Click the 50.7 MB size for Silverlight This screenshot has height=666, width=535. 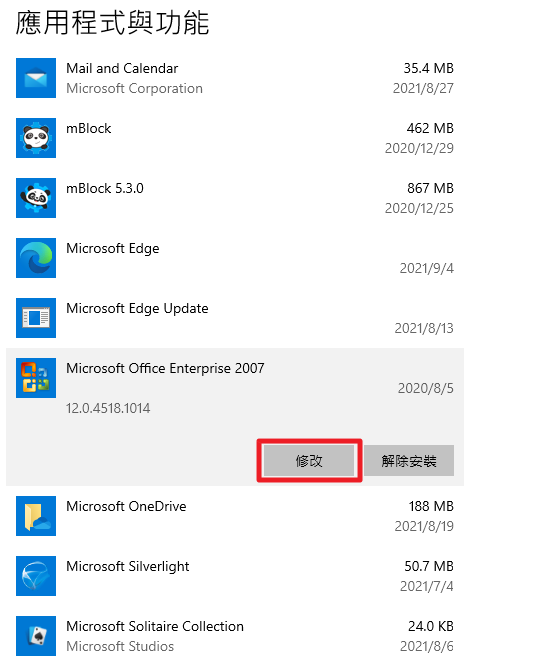(429, 566)
